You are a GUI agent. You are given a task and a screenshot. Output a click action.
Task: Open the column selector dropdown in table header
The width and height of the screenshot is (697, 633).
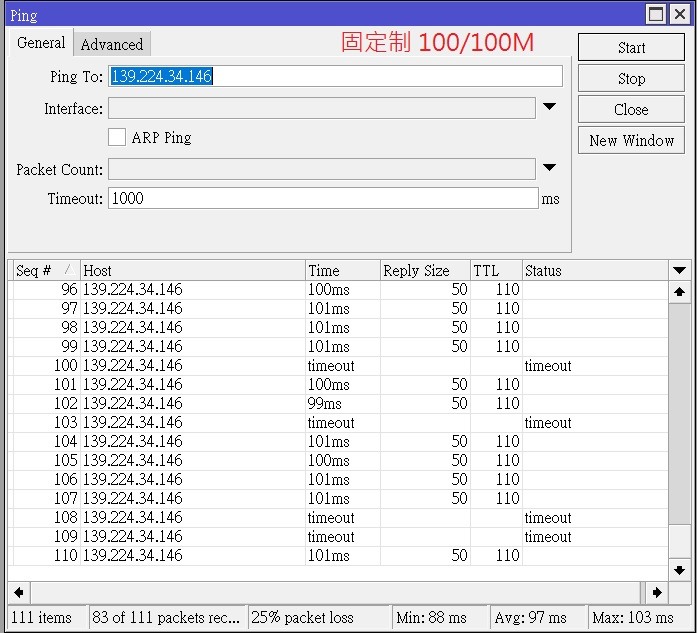[679, 270]
